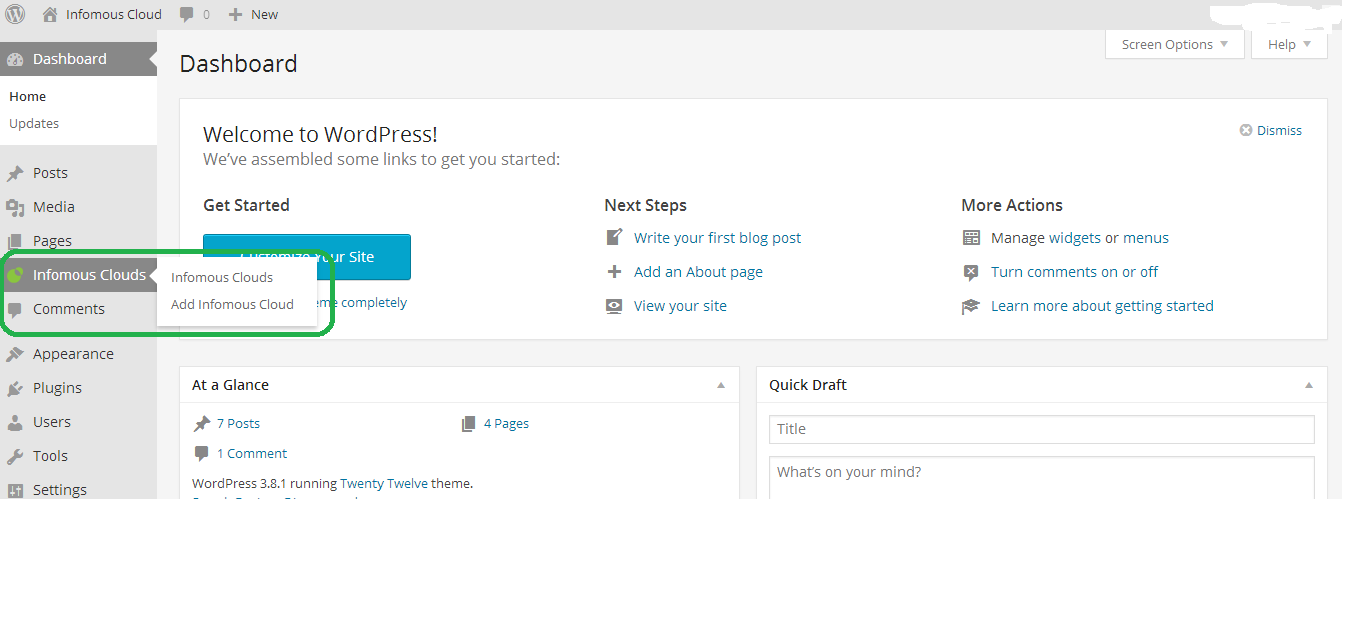
Task: Click the Quick Draft Title field
Action: (x=1041, y=429)
